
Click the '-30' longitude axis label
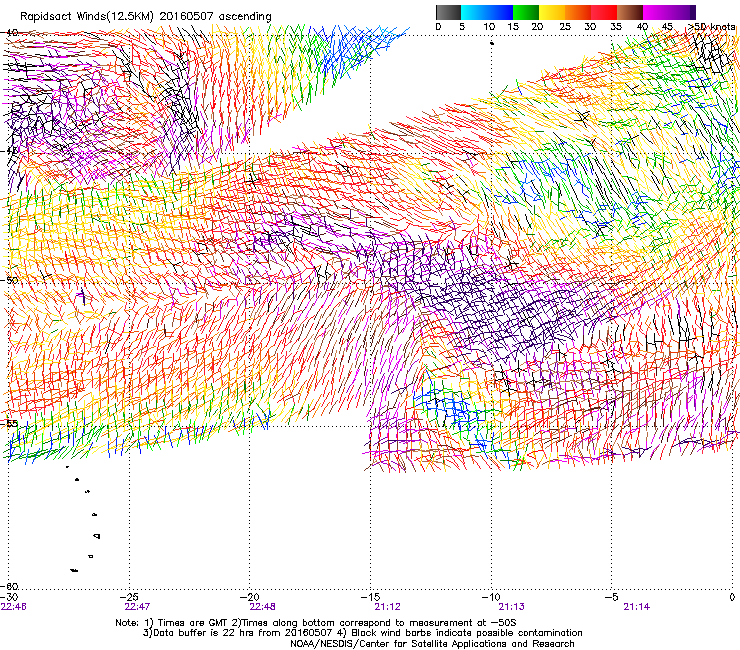coord(10,597)
